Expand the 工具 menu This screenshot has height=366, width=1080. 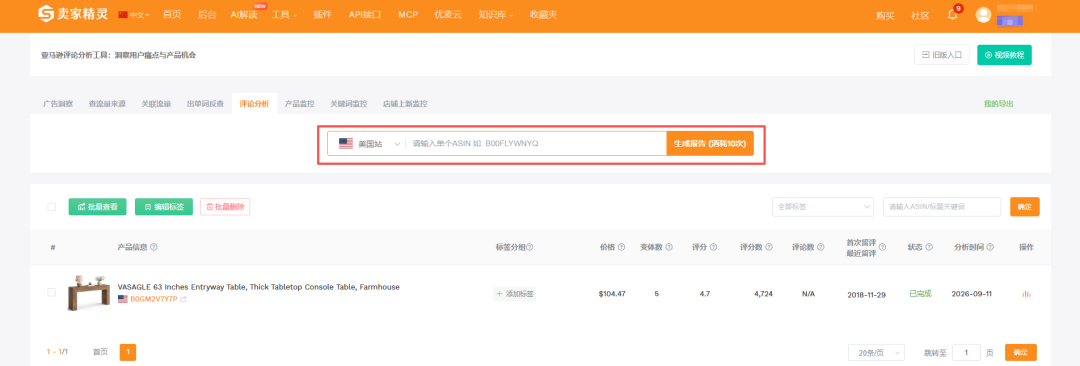pos(284,14)
